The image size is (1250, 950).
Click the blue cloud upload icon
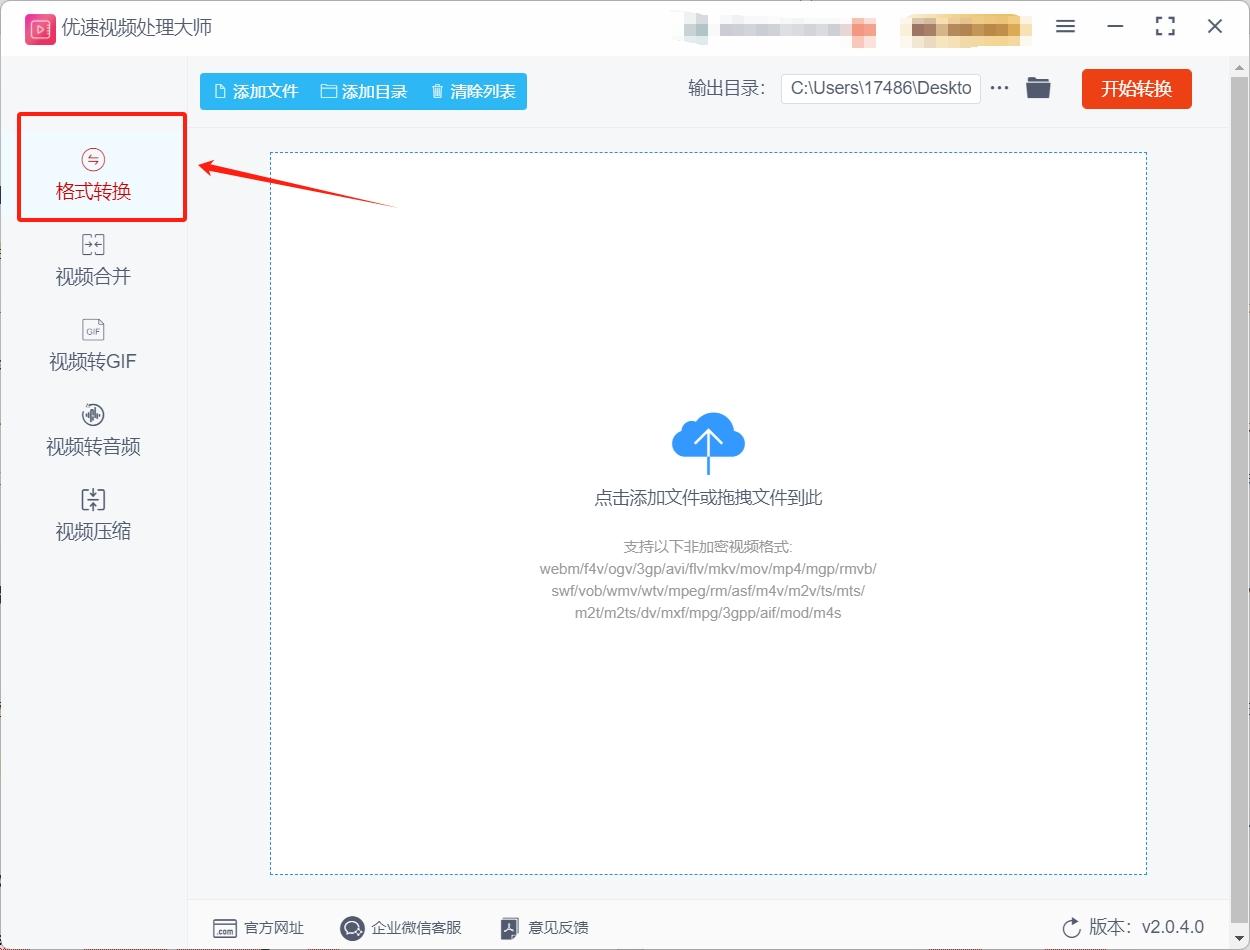pos(708,440)
